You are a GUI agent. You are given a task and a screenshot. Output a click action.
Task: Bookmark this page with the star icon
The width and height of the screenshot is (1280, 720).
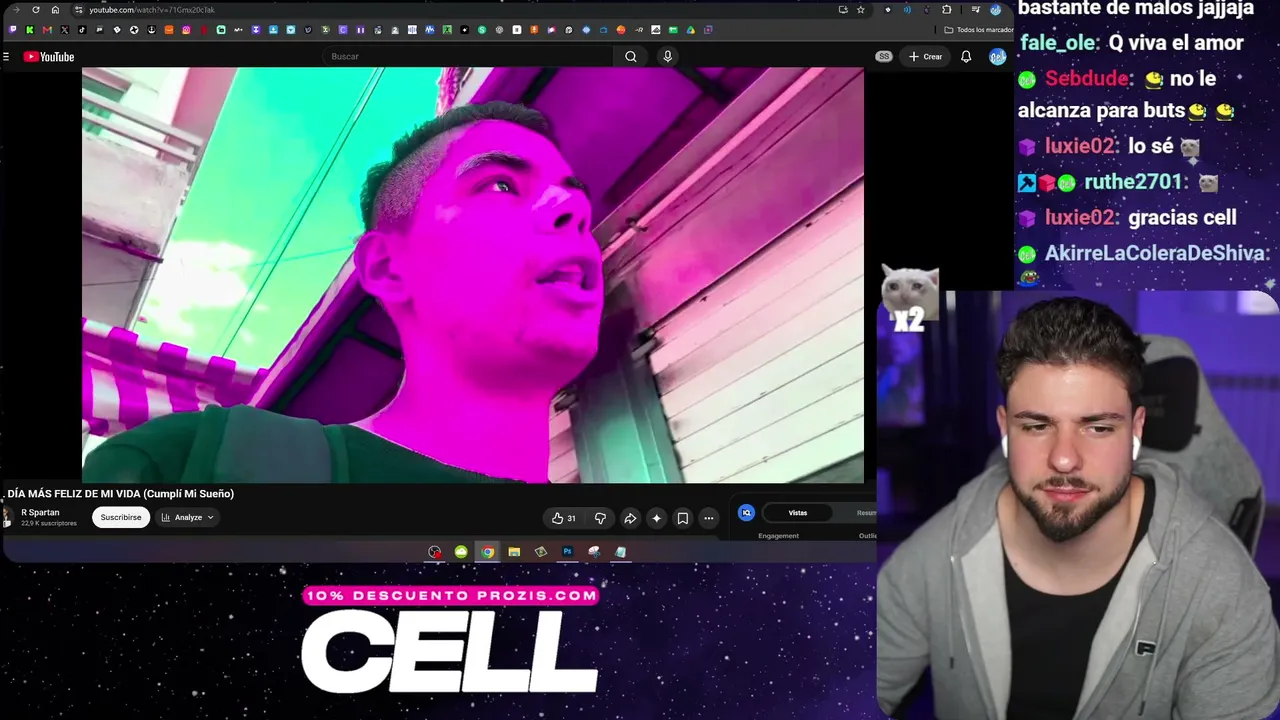click(860, 10)
